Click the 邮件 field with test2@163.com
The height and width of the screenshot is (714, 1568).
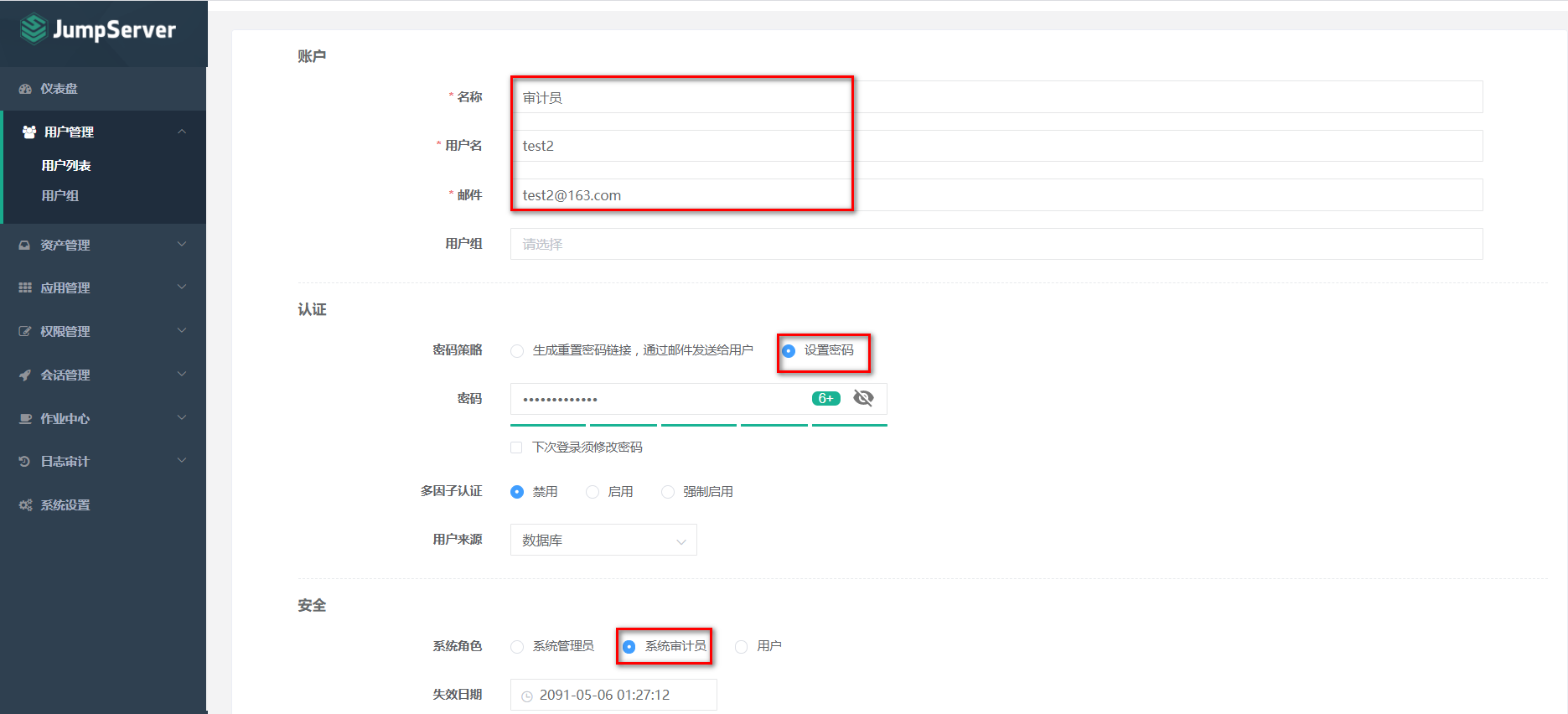996,195
